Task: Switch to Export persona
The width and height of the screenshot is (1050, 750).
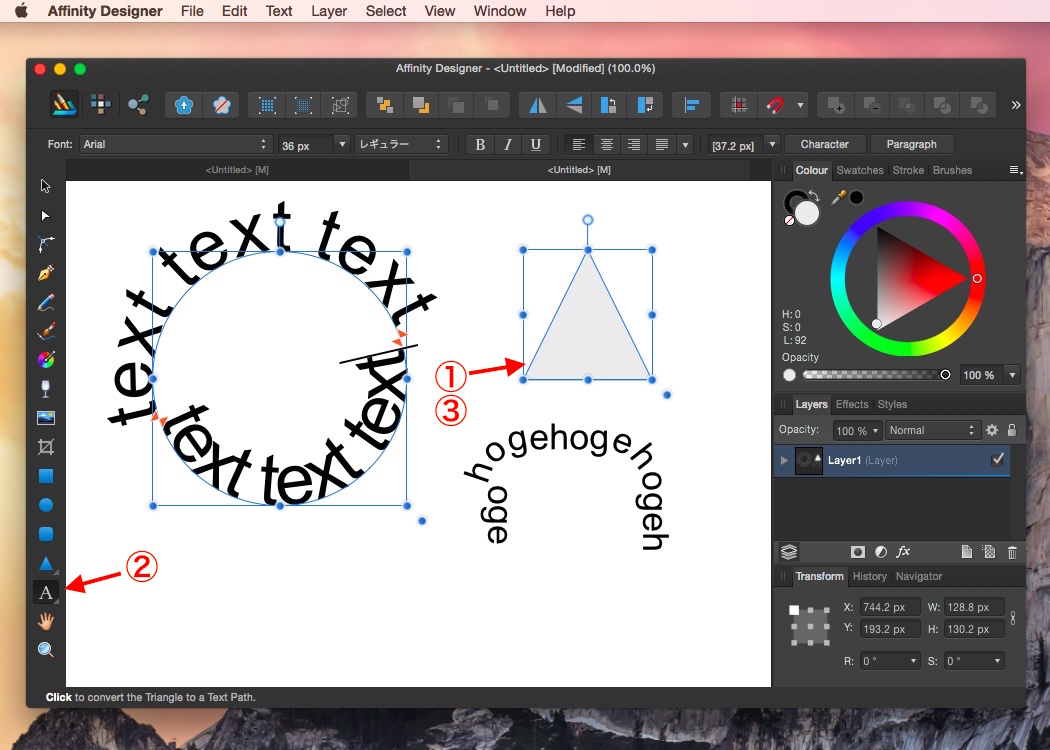Action: click(x=138, y=104)
